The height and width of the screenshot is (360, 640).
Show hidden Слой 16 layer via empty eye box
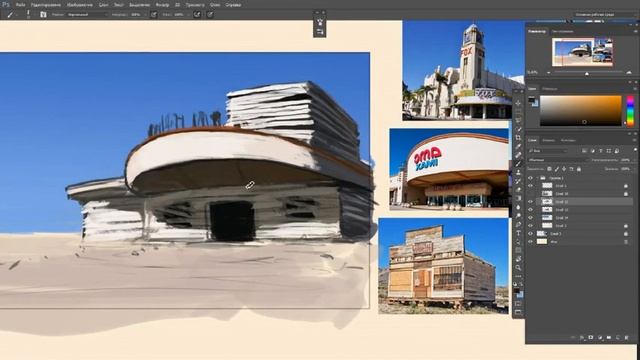[530, 193]
